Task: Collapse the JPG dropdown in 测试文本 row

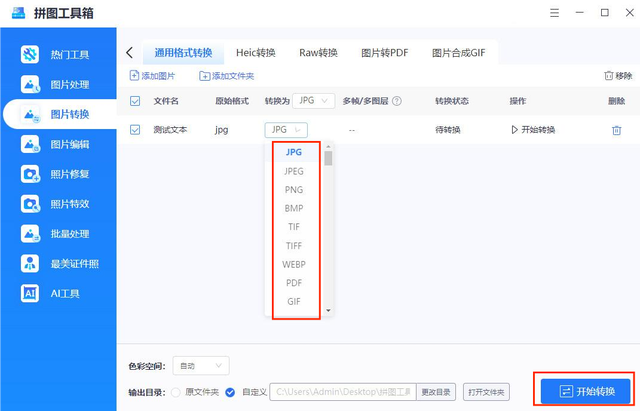Action: (286, 130)
